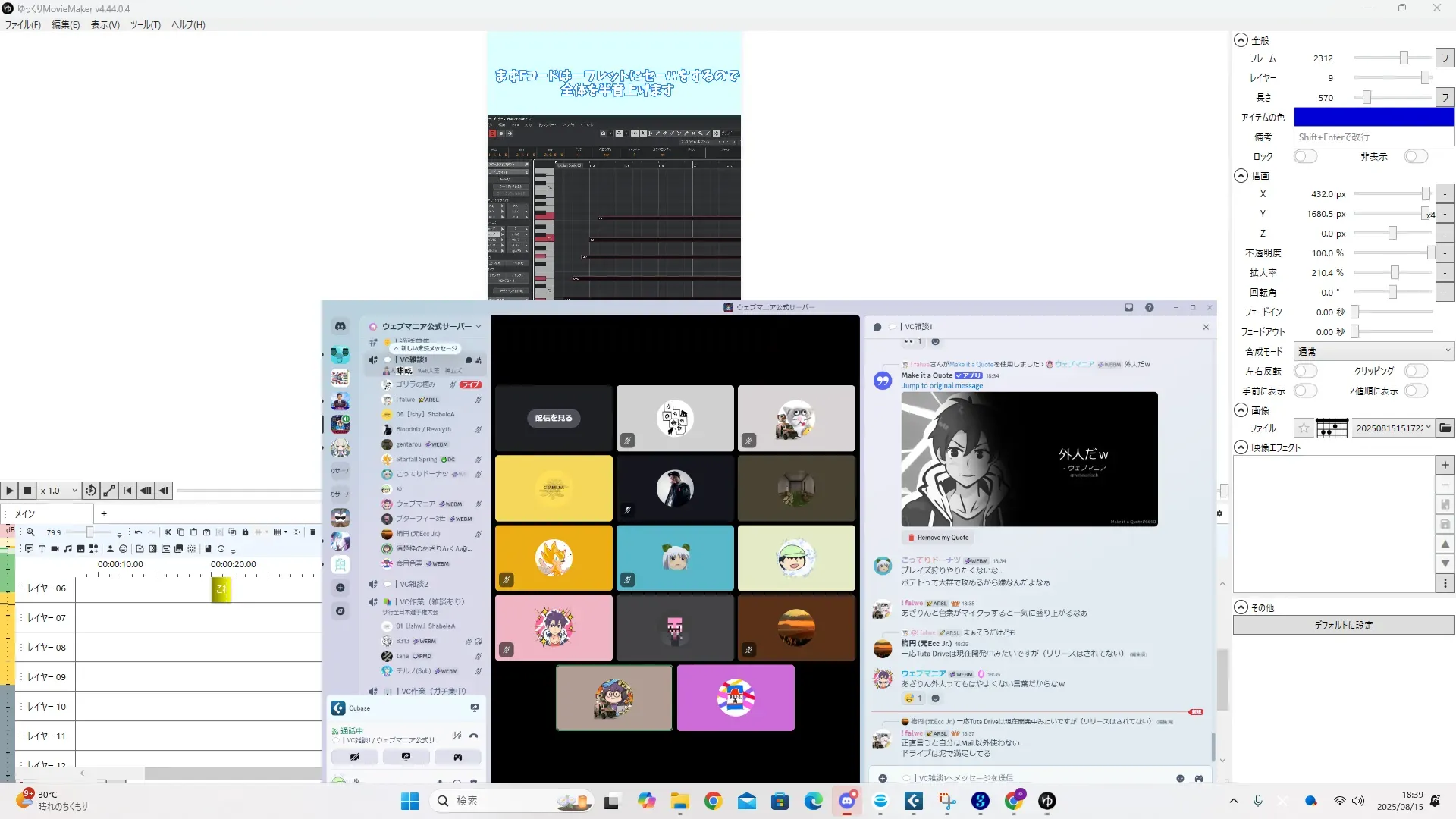The image size is (1456, 819).
Task: Open the playback speed x 1.0 dropdown
Action: point(59,491)
